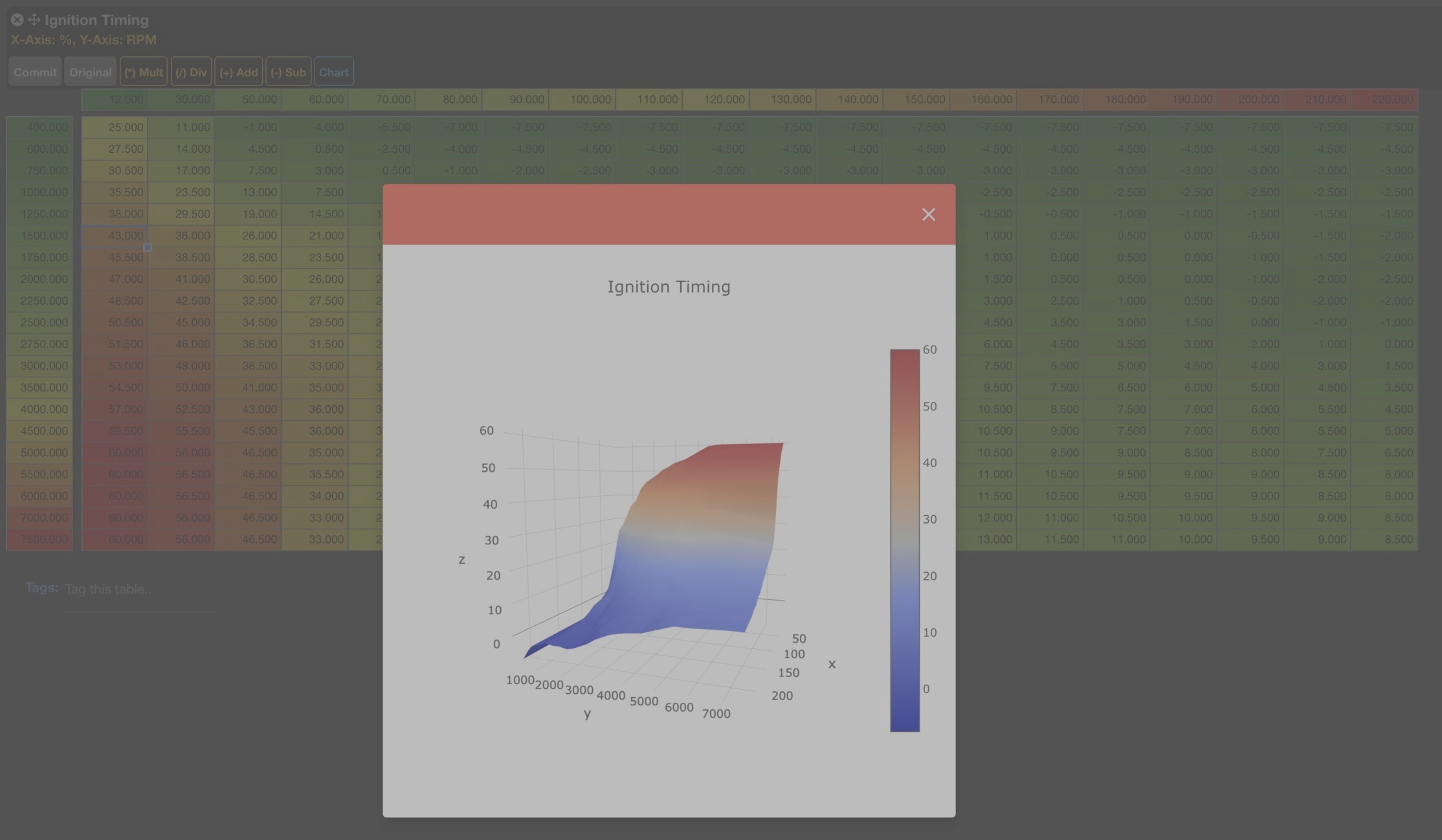Click cell 11.000 in row 400.000
This screenshot has height=840, width=1442.
coord(181,127)
